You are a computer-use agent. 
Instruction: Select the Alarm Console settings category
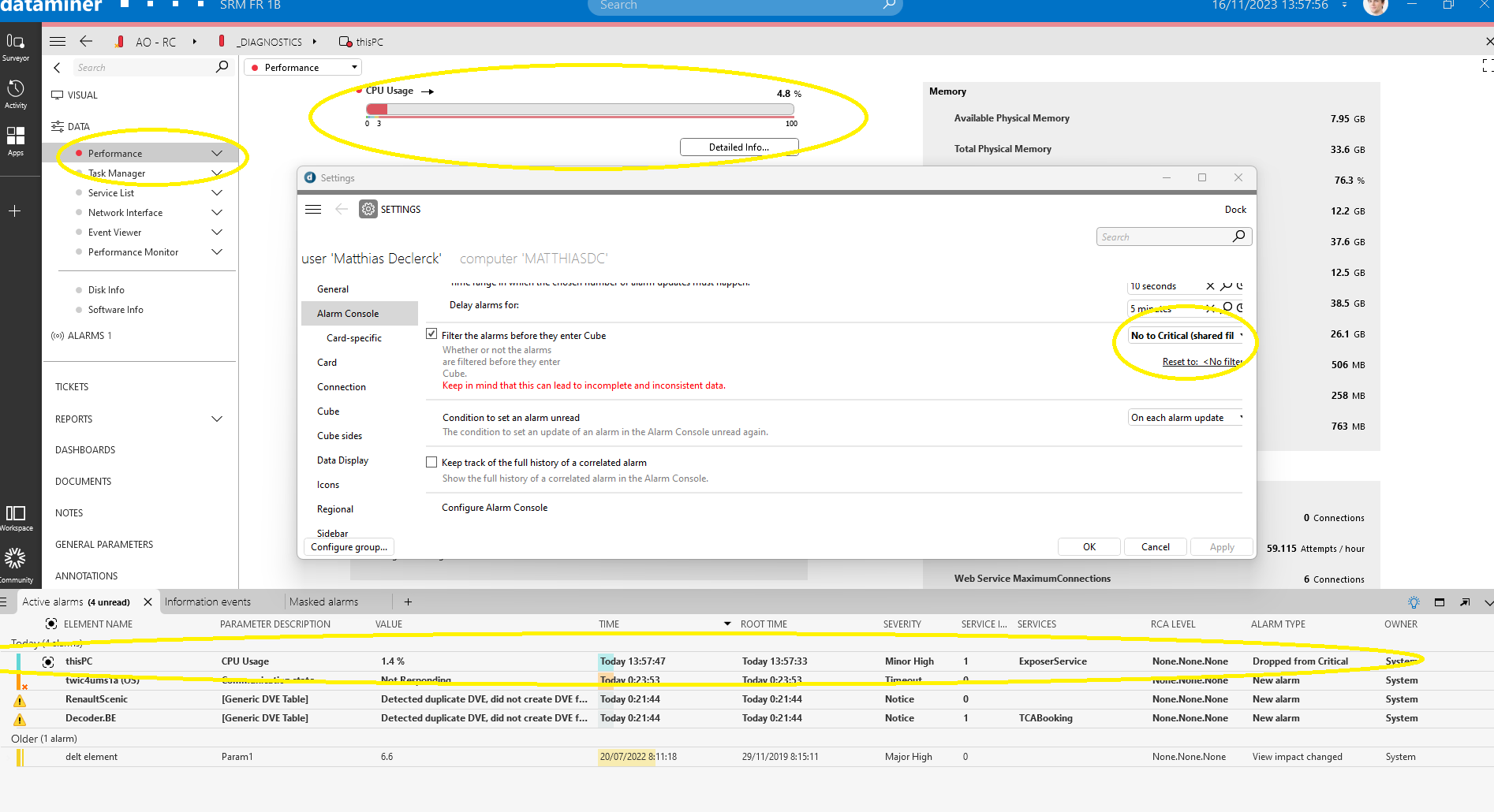pyautogui.click(x=360, y=313)
